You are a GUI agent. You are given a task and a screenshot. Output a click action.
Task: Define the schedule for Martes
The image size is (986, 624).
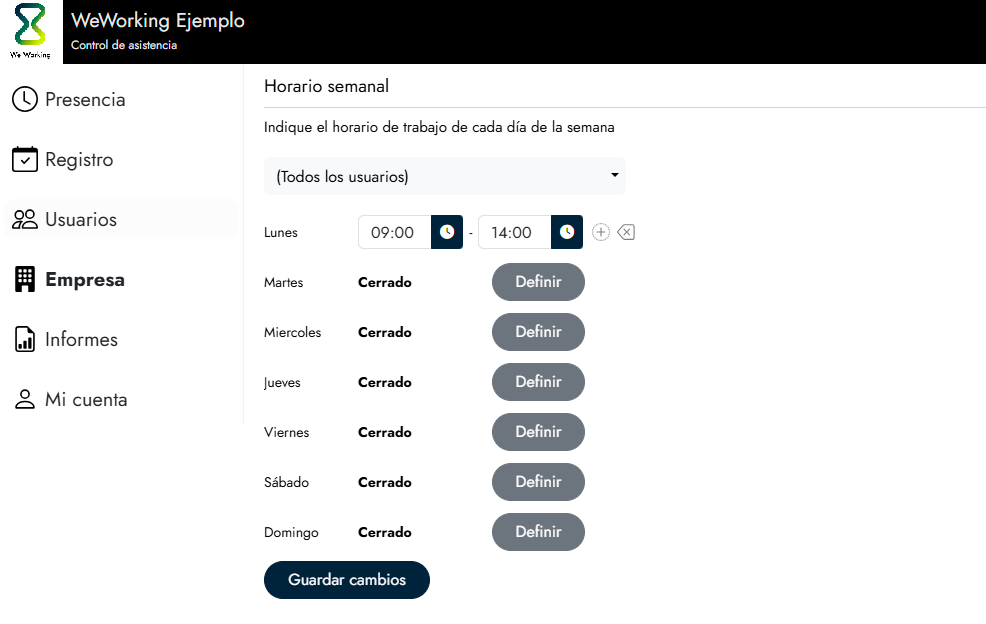[x=538, y=282]
